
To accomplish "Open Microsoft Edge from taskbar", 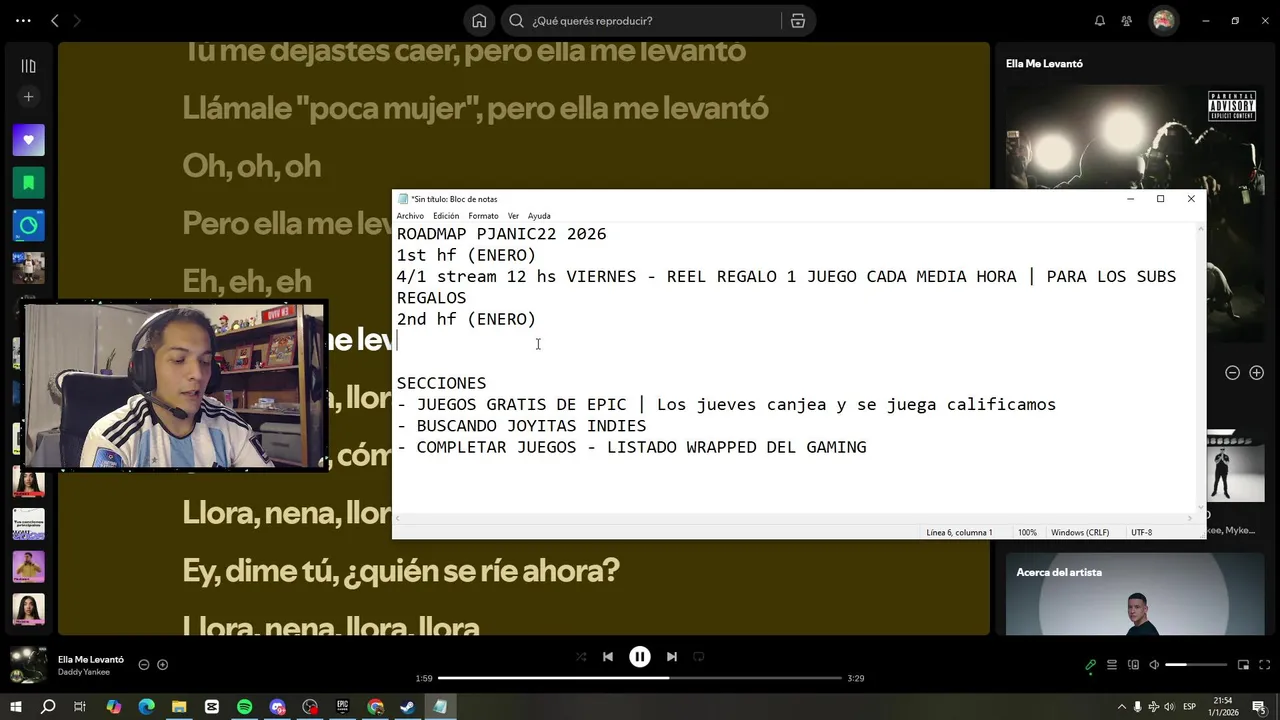I will point(146,707).
